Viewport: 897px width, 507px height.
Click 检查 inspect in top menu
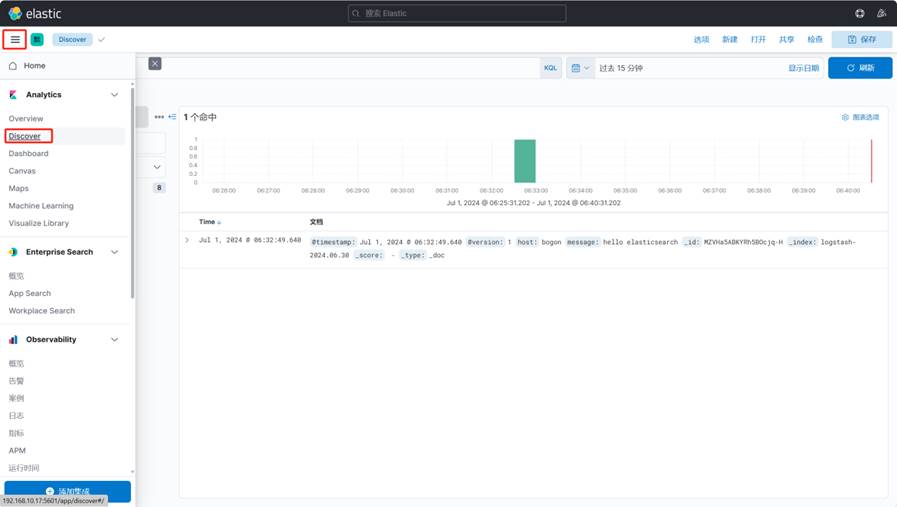[x=815, y=39]
